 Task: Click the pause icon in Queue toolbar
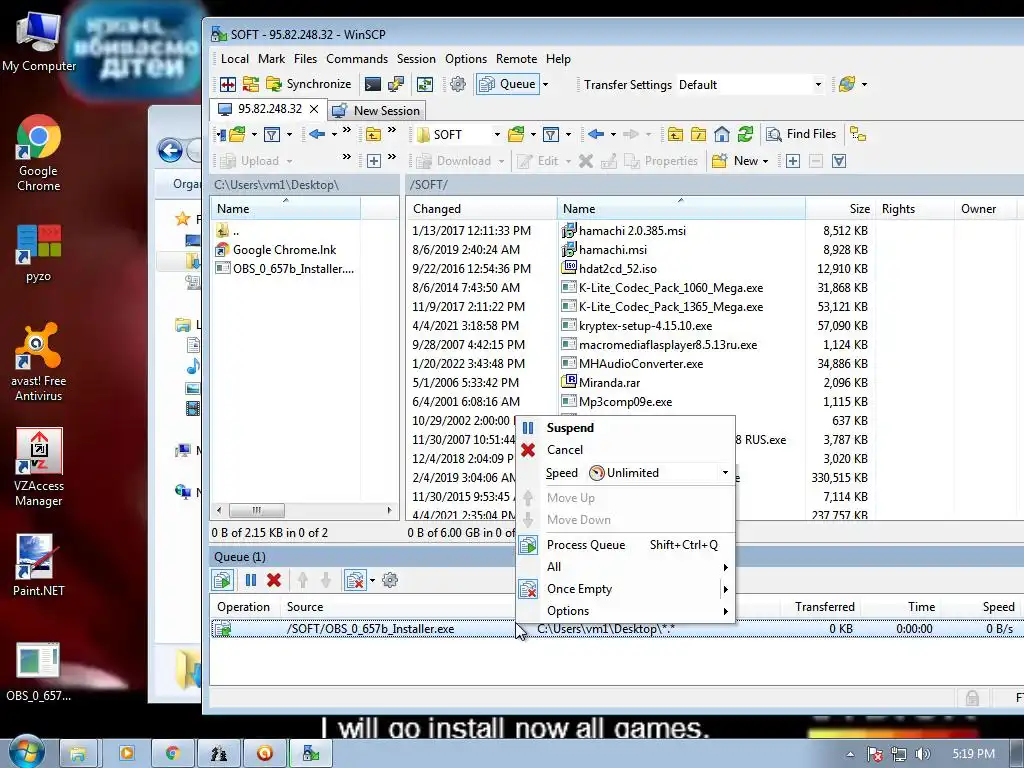coord(251,580)
